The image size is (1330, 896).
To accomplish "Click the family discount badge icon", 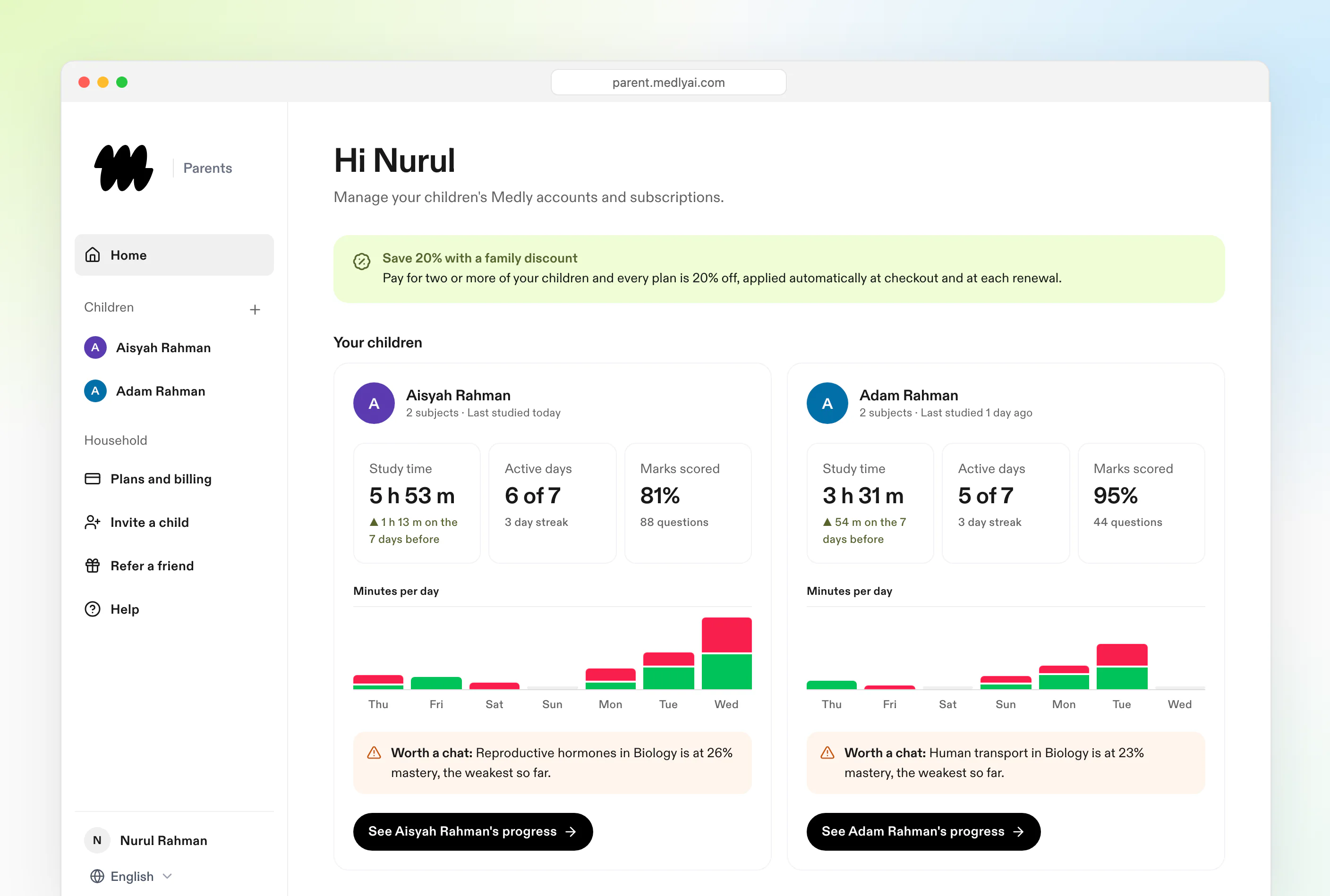I will pos(362,262).
